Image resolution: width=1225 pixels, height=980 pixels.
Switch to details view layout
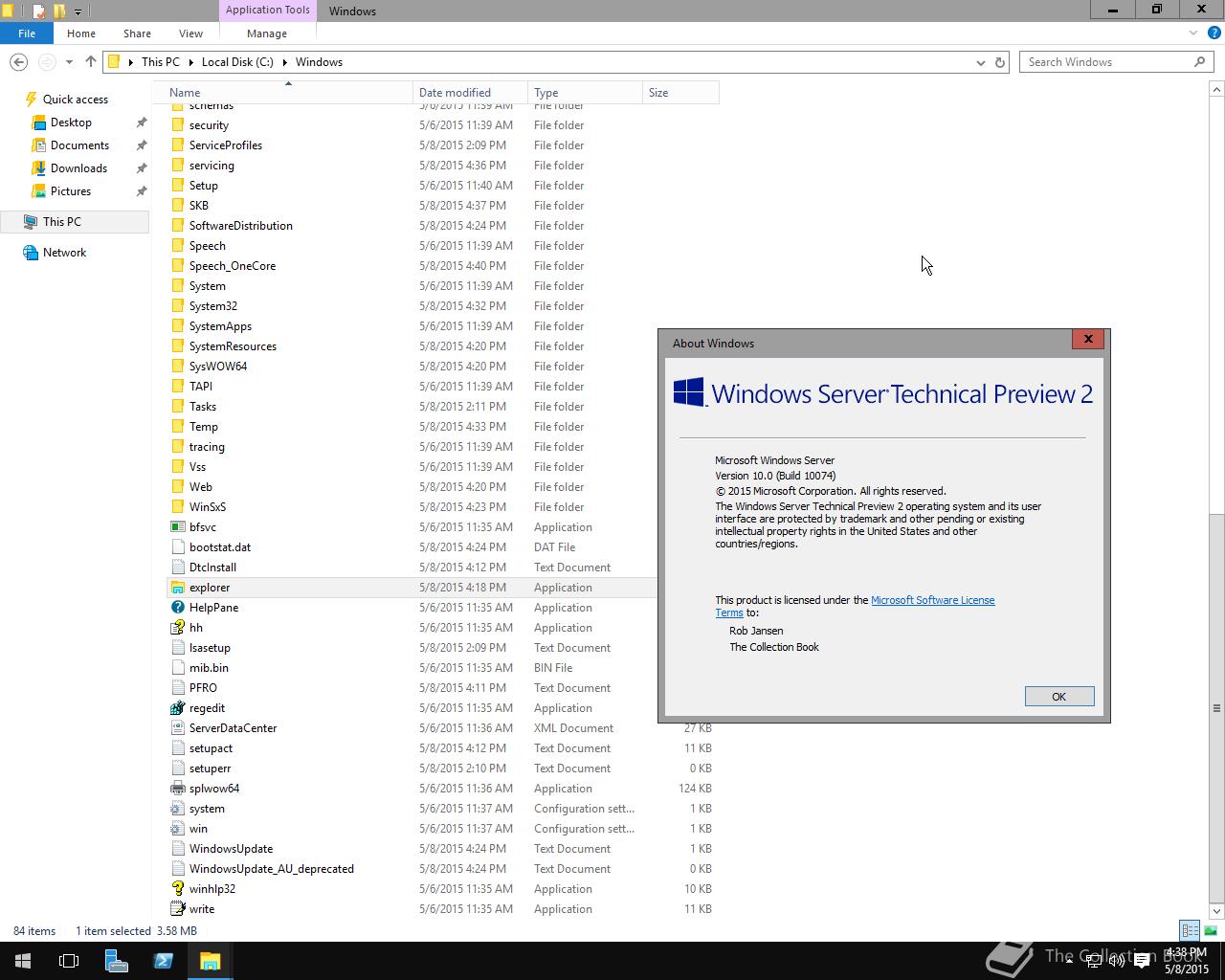[1190, 930]
